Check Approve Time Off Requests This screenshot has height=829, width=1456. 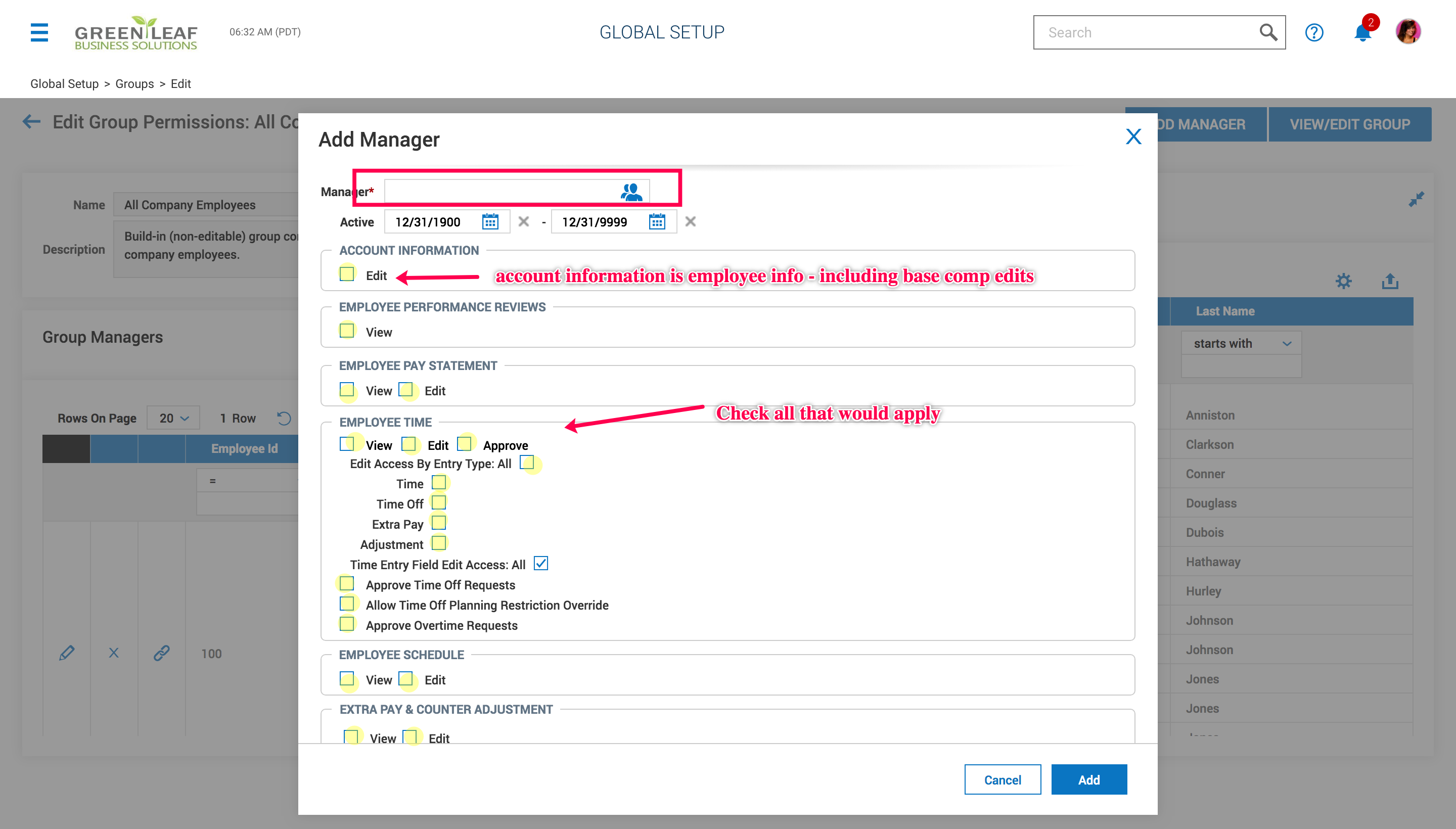347,584
